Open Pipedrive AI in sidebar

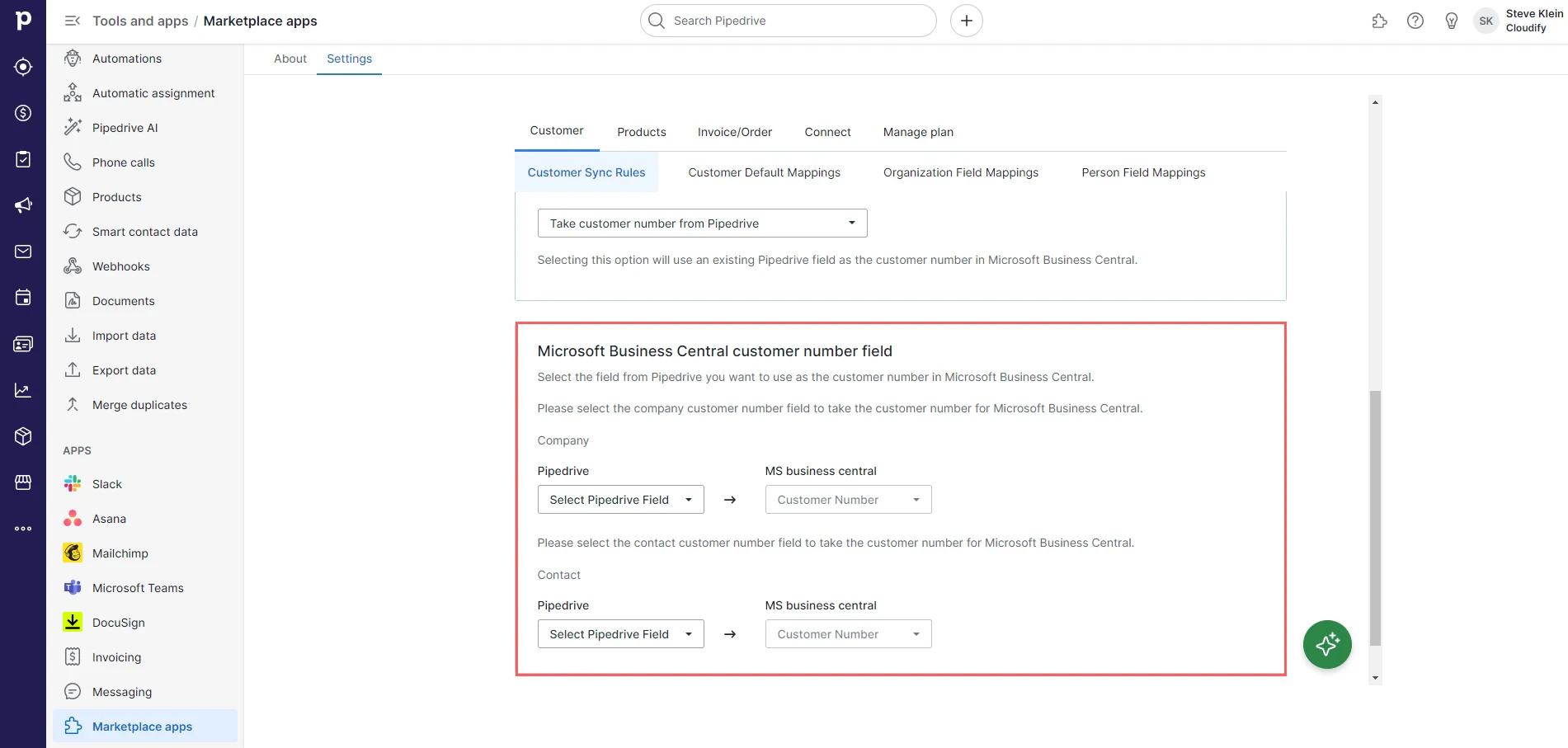point(145,128)
